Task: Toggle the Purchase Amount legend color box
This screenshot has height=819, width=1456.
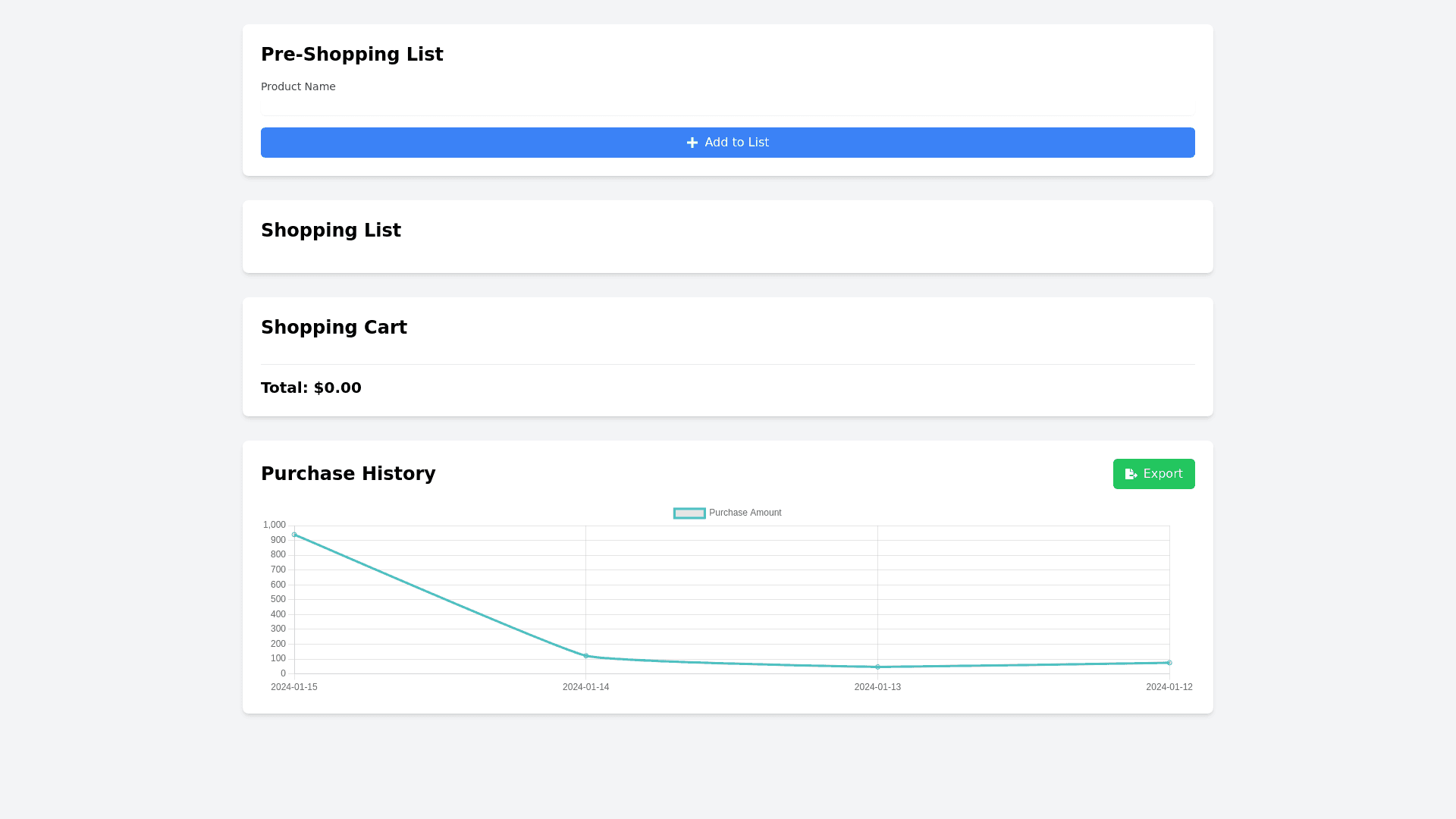Action: click(689, 513)
